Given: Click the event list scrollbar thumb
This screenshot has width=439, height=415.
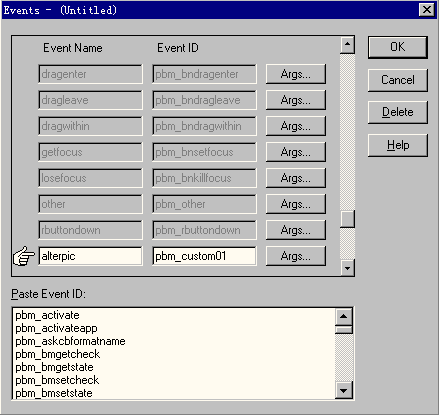Looking at the screenshot, I should click(x=347, y=219).
